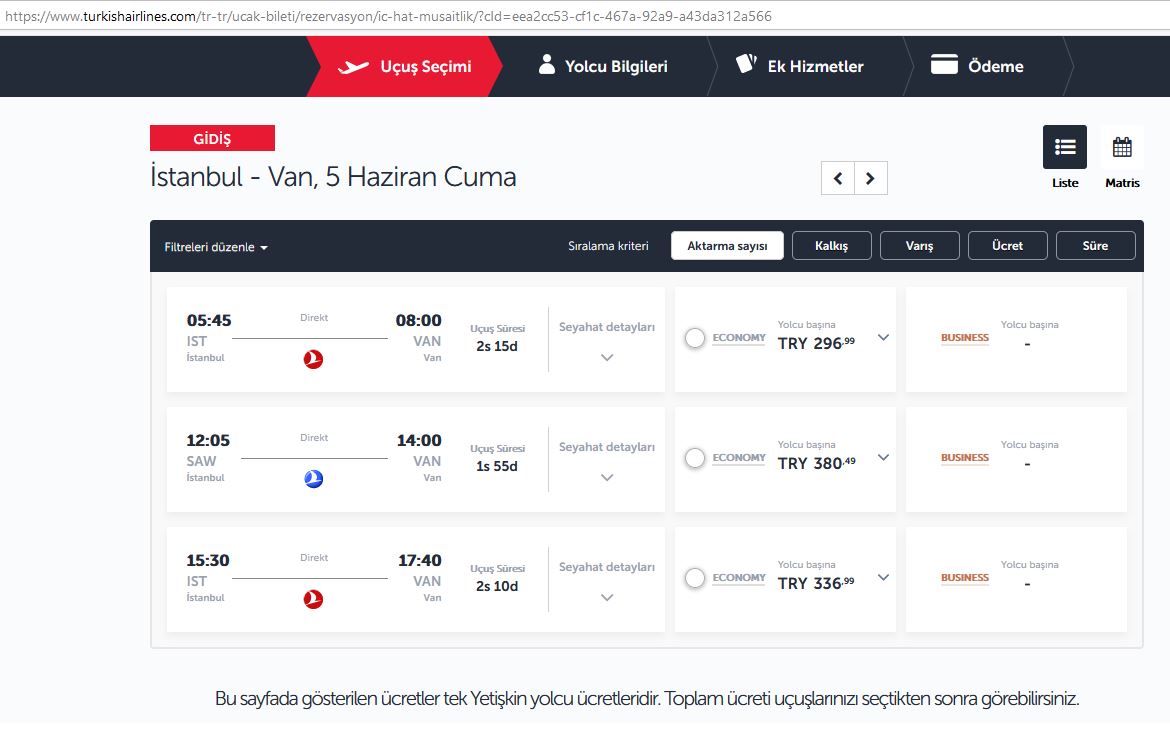Viewport: 1170px width, 735px height.
Task: Click AnadoluJet logo on 12:05 flight
Action: pos(313,479)
